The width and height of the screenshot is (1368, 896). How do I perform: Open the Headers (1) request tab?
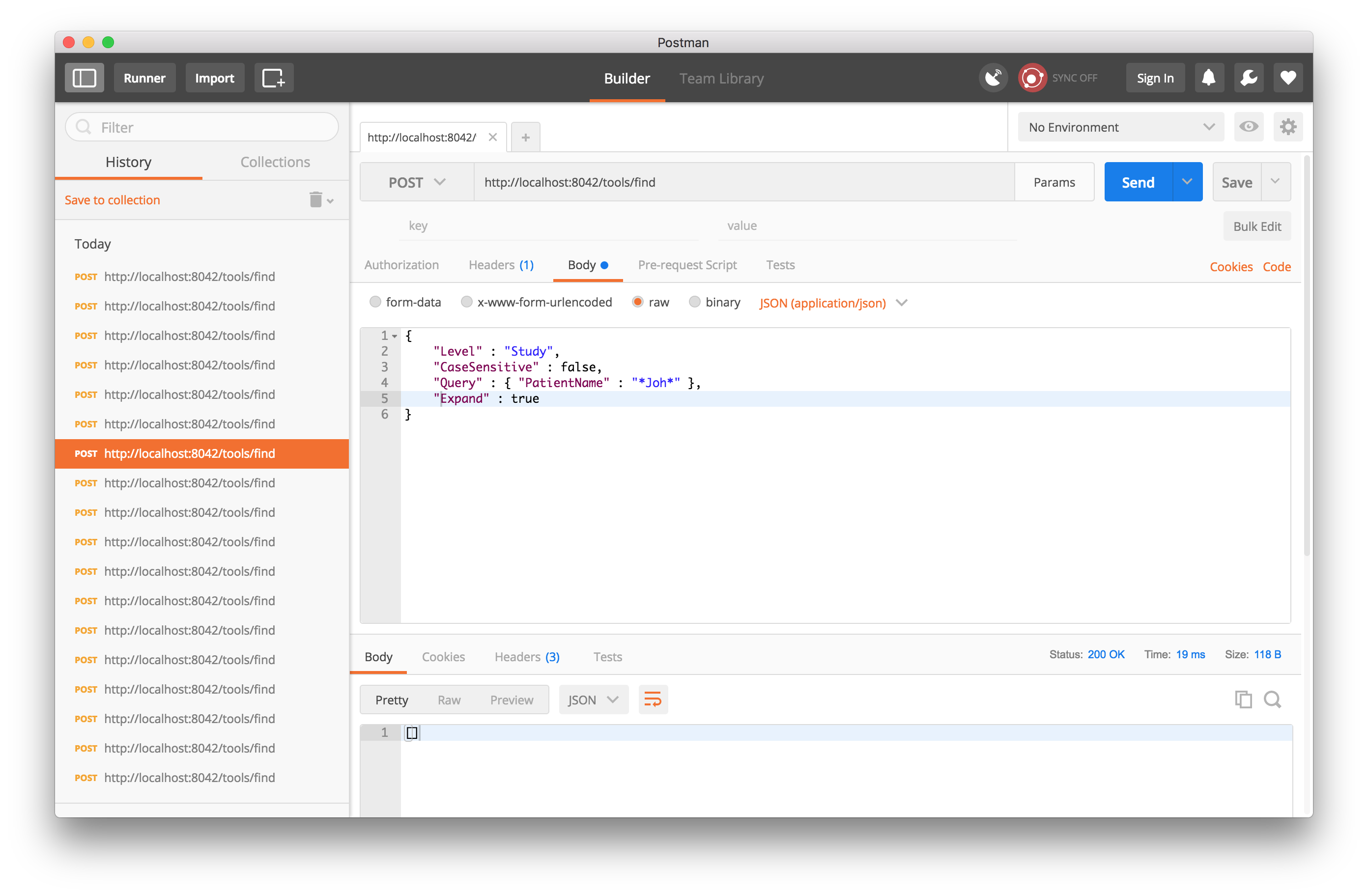point(501,265)
